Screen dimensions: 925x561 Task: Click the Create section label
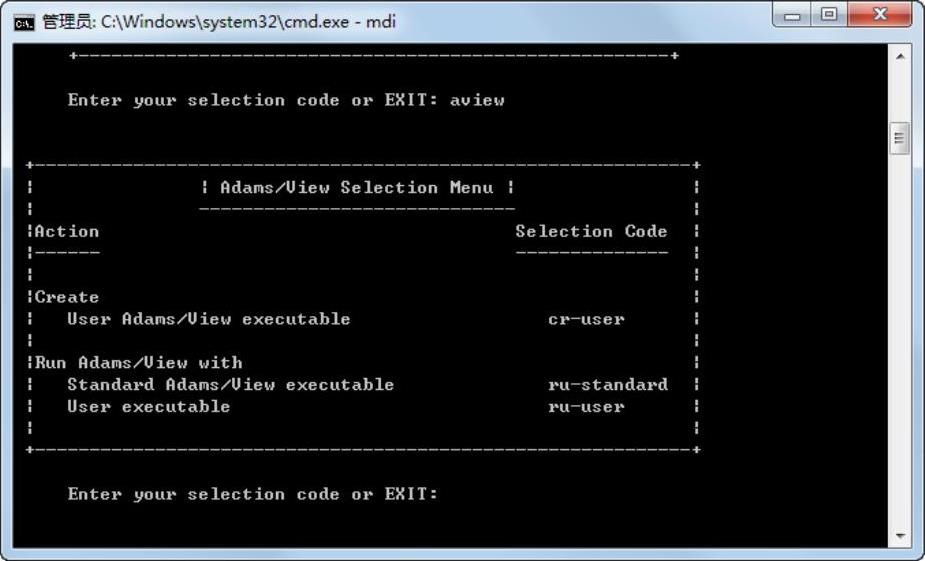click(x=67, y=297)
